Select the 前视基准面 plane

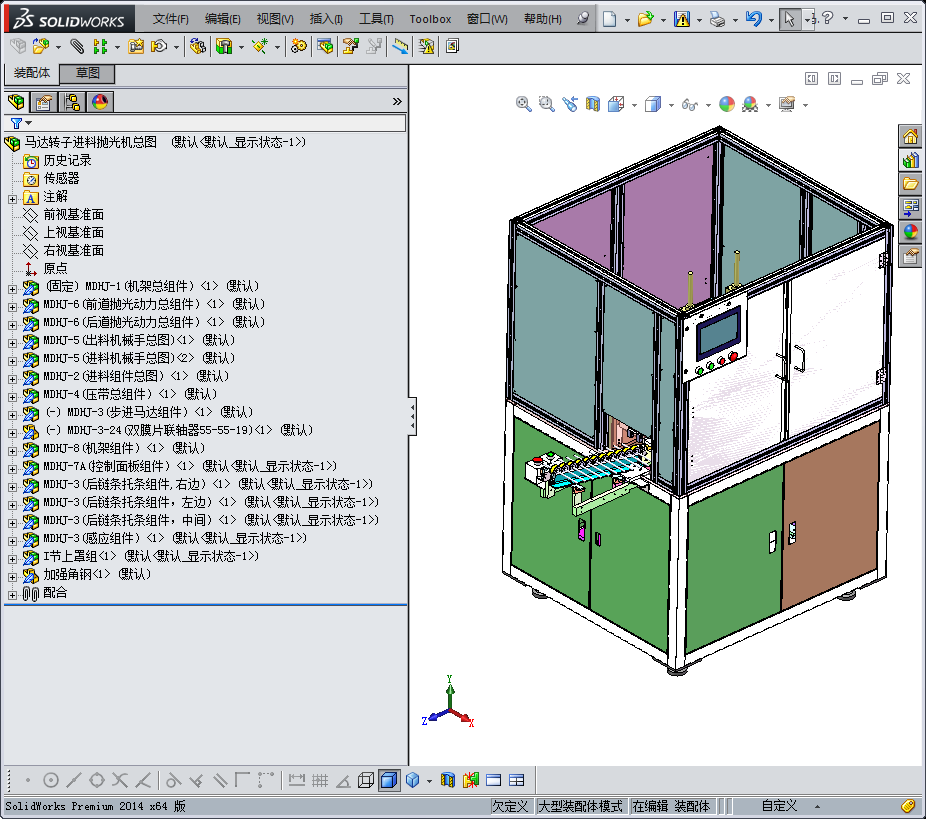(74, 214)
